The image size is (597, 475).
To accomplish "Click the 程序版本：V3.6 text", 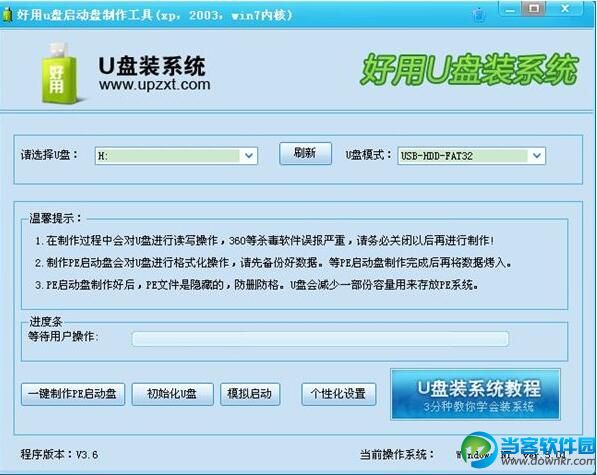I will (x=59, y=454).
